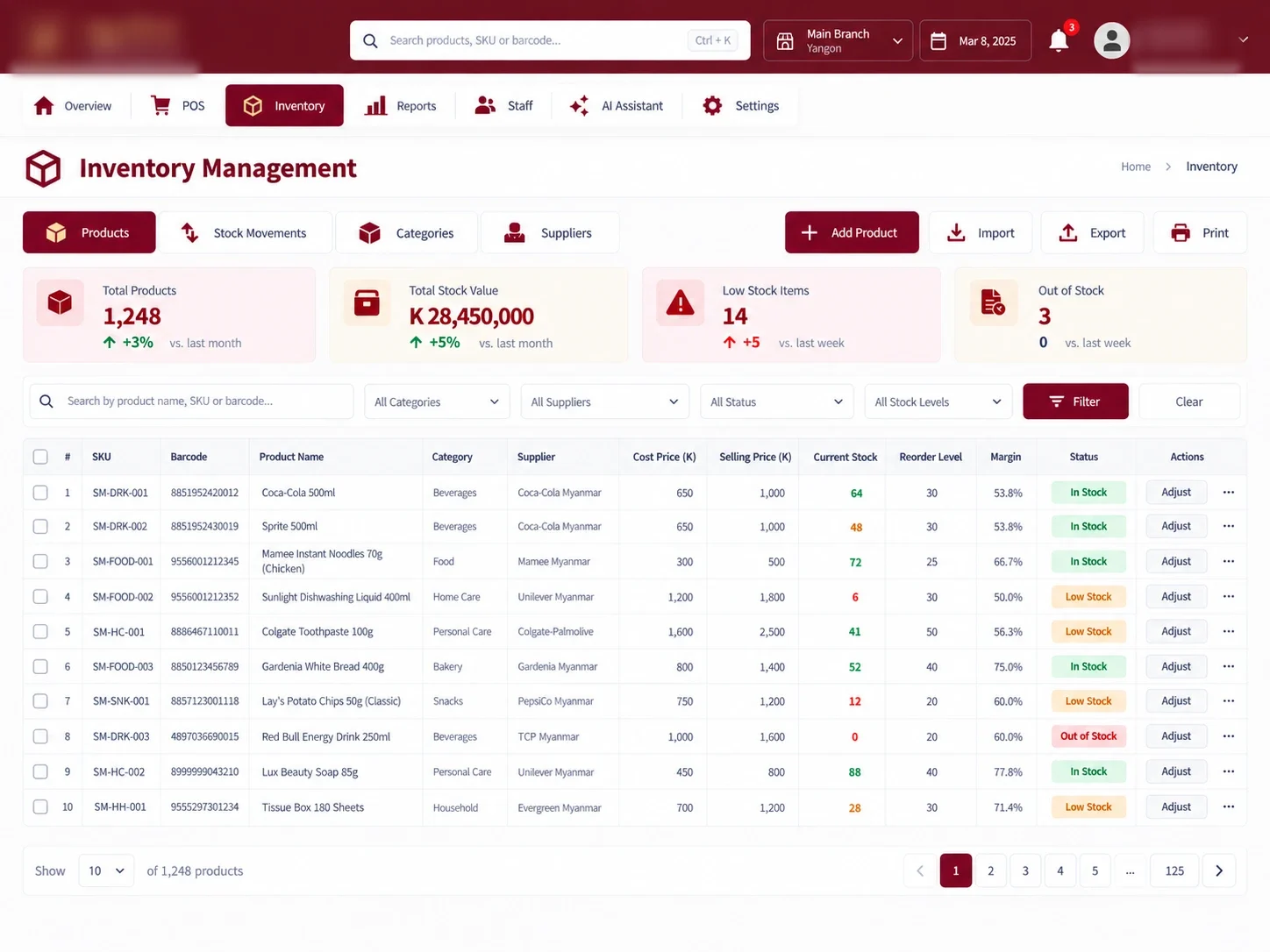Open the Main Branch Yangon selector

coord(838,41)
